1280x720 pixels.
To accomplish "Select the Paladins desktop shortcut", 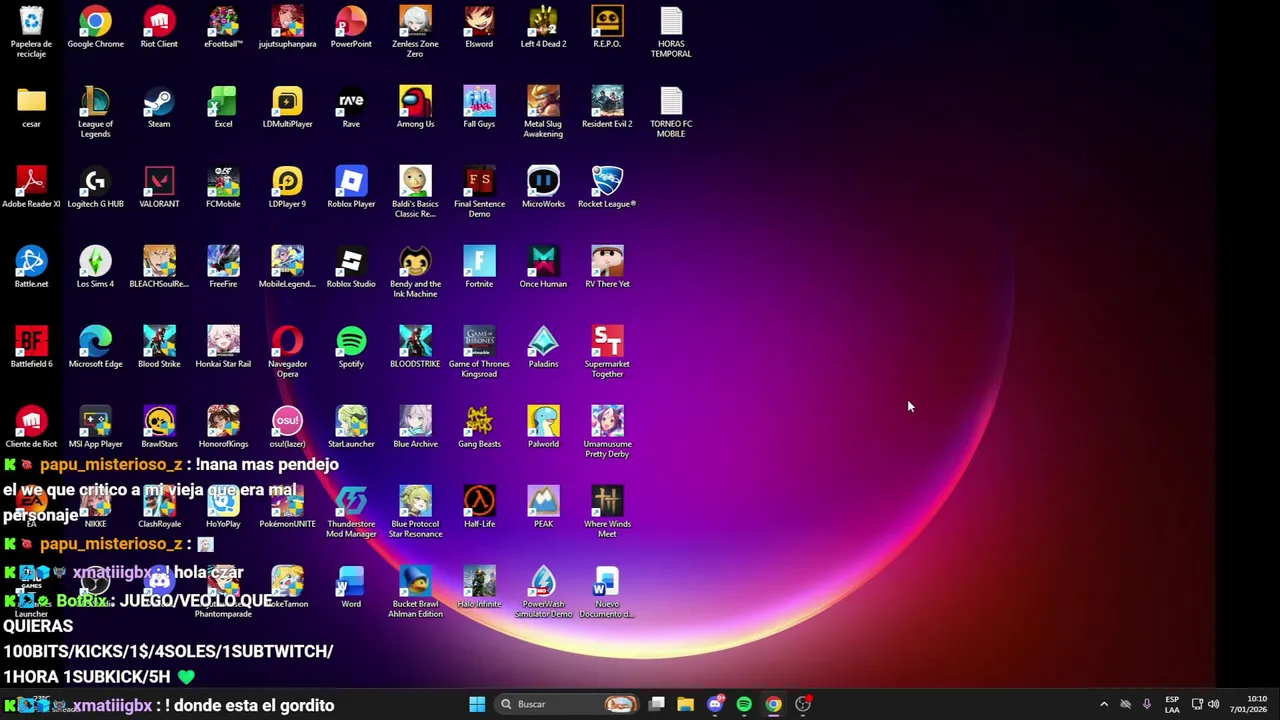I will coord(543,347).
